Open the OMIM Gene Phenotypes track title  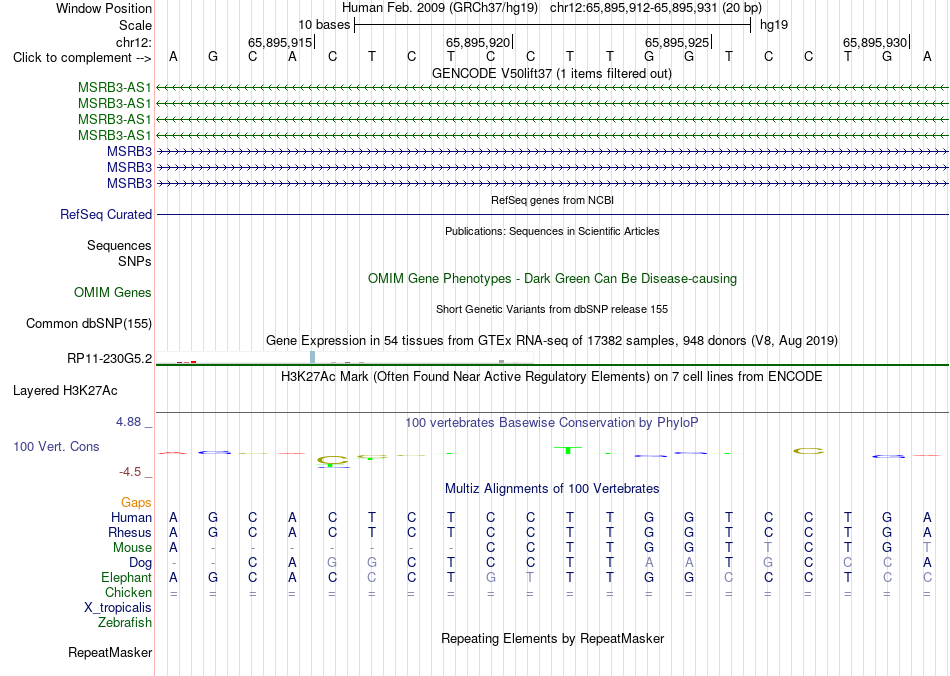(552, 279)
